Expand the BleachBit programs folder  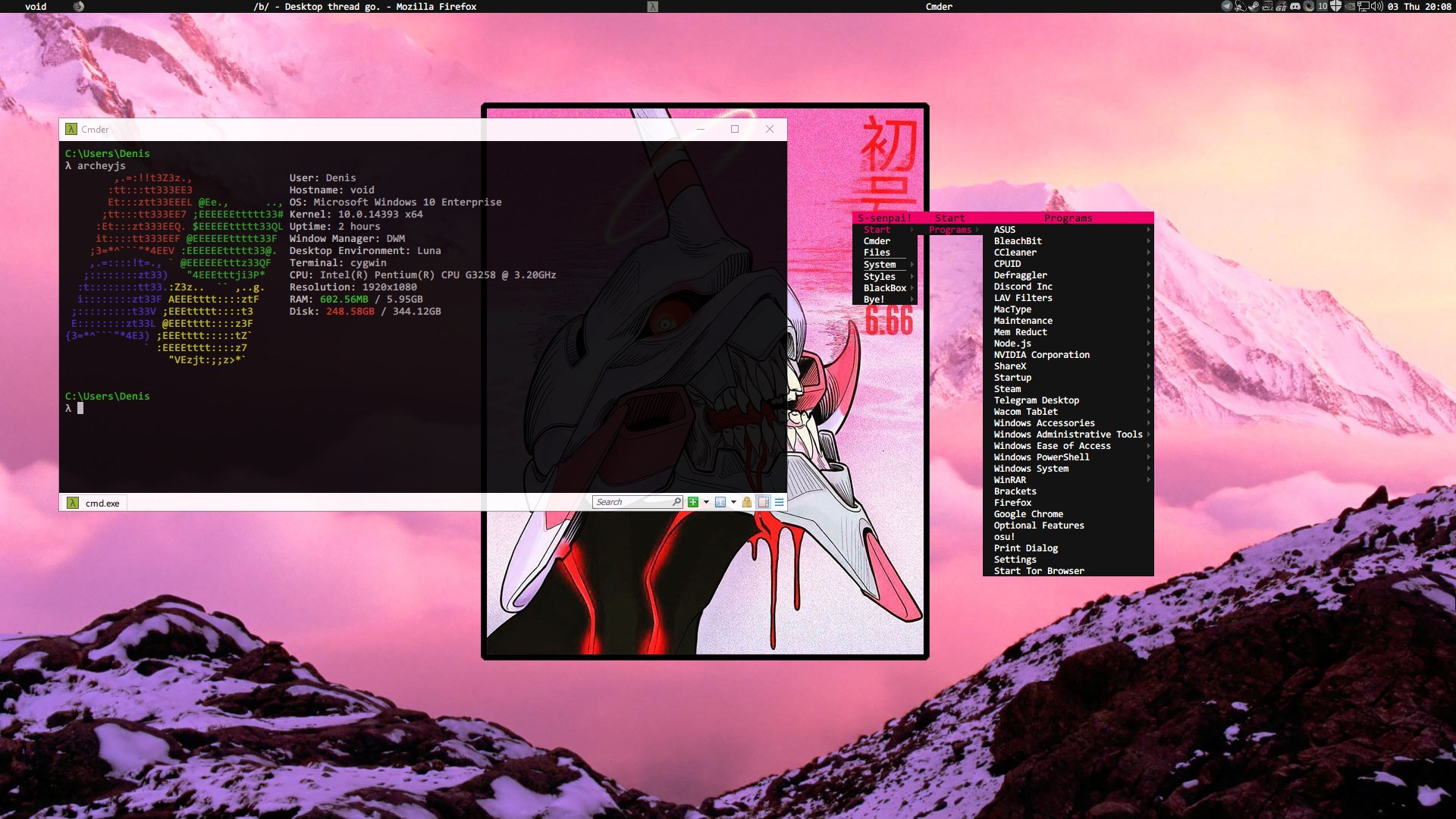tap(1068, 241)
